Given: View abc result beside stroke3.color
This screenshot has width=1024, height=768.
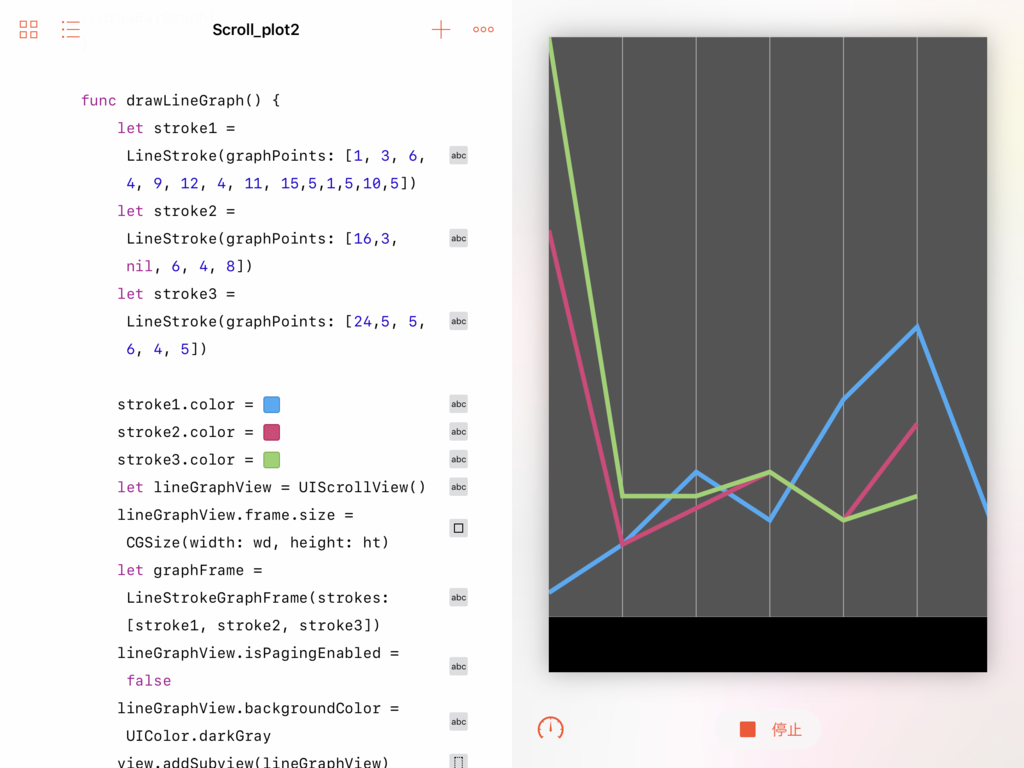Looking at the screenshot, I should coord(458,459).
